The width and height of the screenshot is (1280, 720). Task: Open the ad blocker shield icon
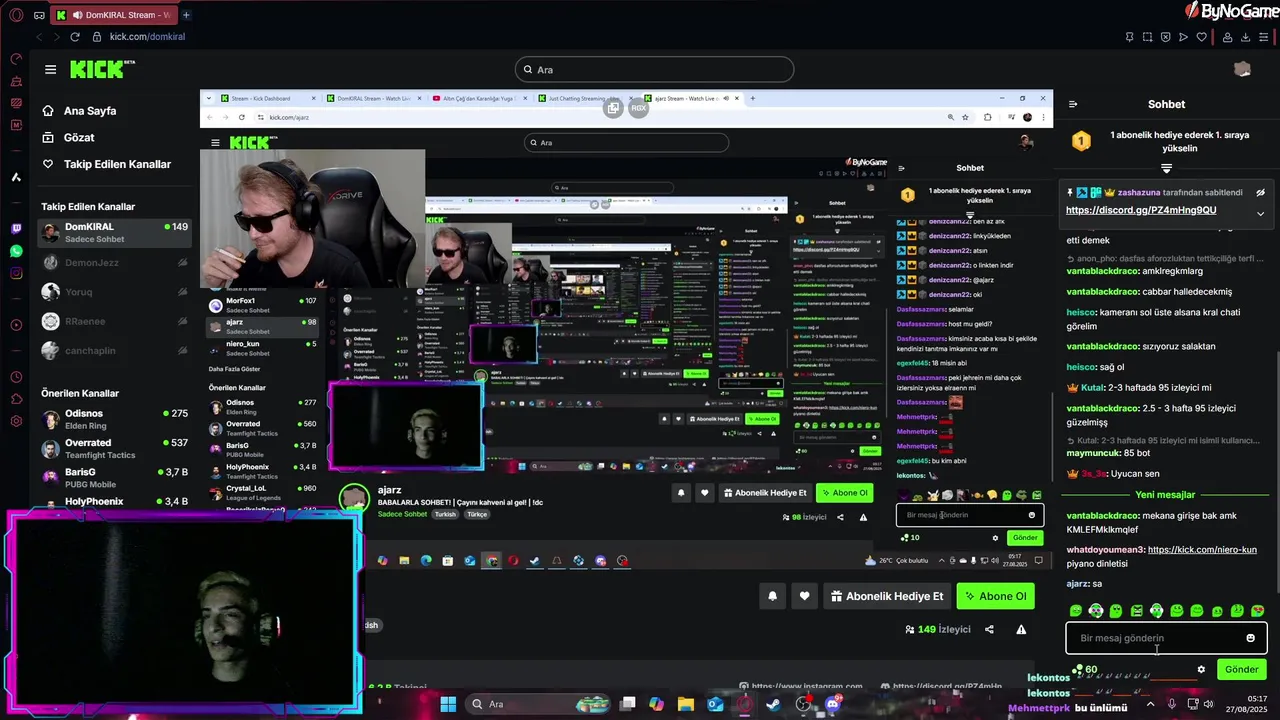1165,37
